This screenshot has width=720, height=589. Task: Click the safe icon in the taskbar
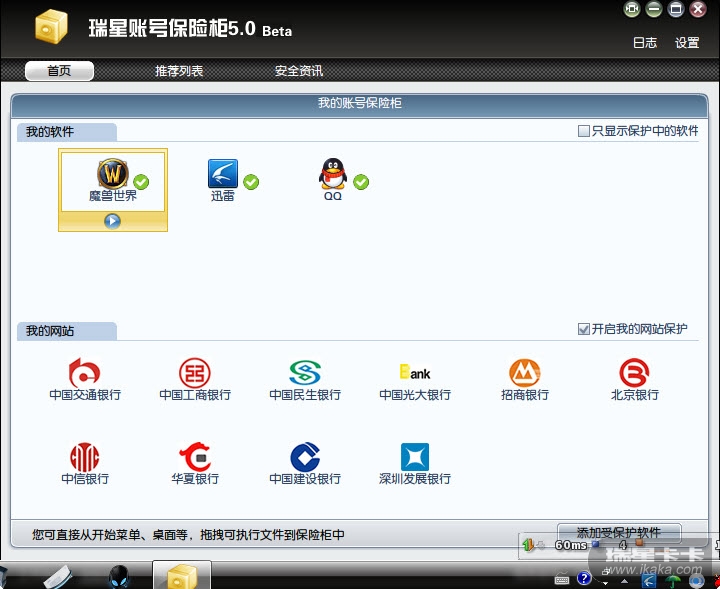coord(182,576)
